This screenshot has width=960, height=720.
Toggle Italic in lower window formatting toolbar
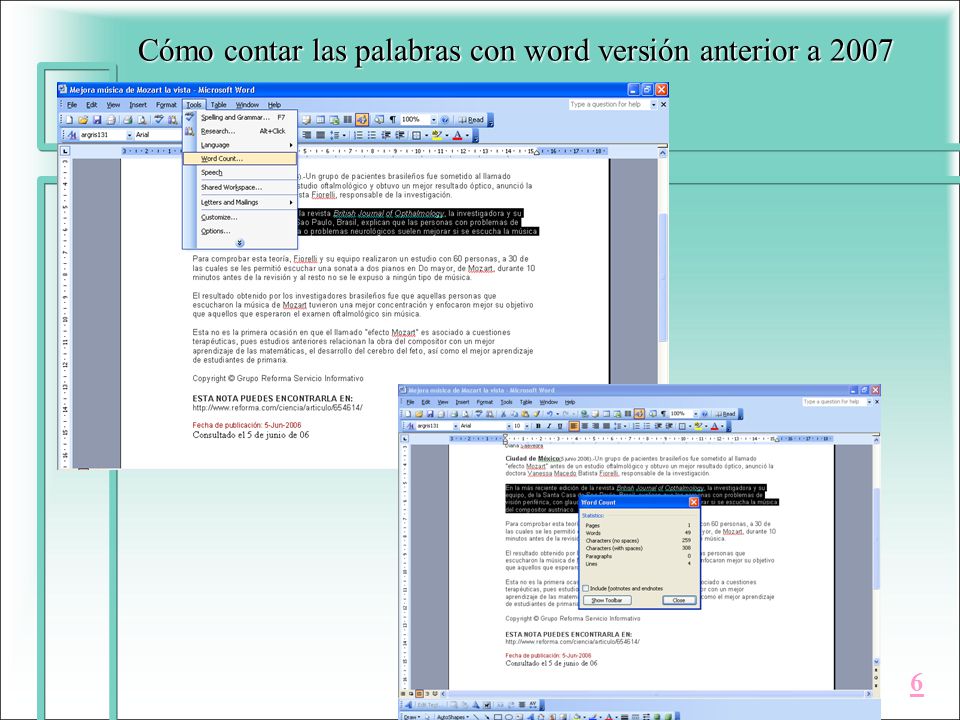pos(549,426)
